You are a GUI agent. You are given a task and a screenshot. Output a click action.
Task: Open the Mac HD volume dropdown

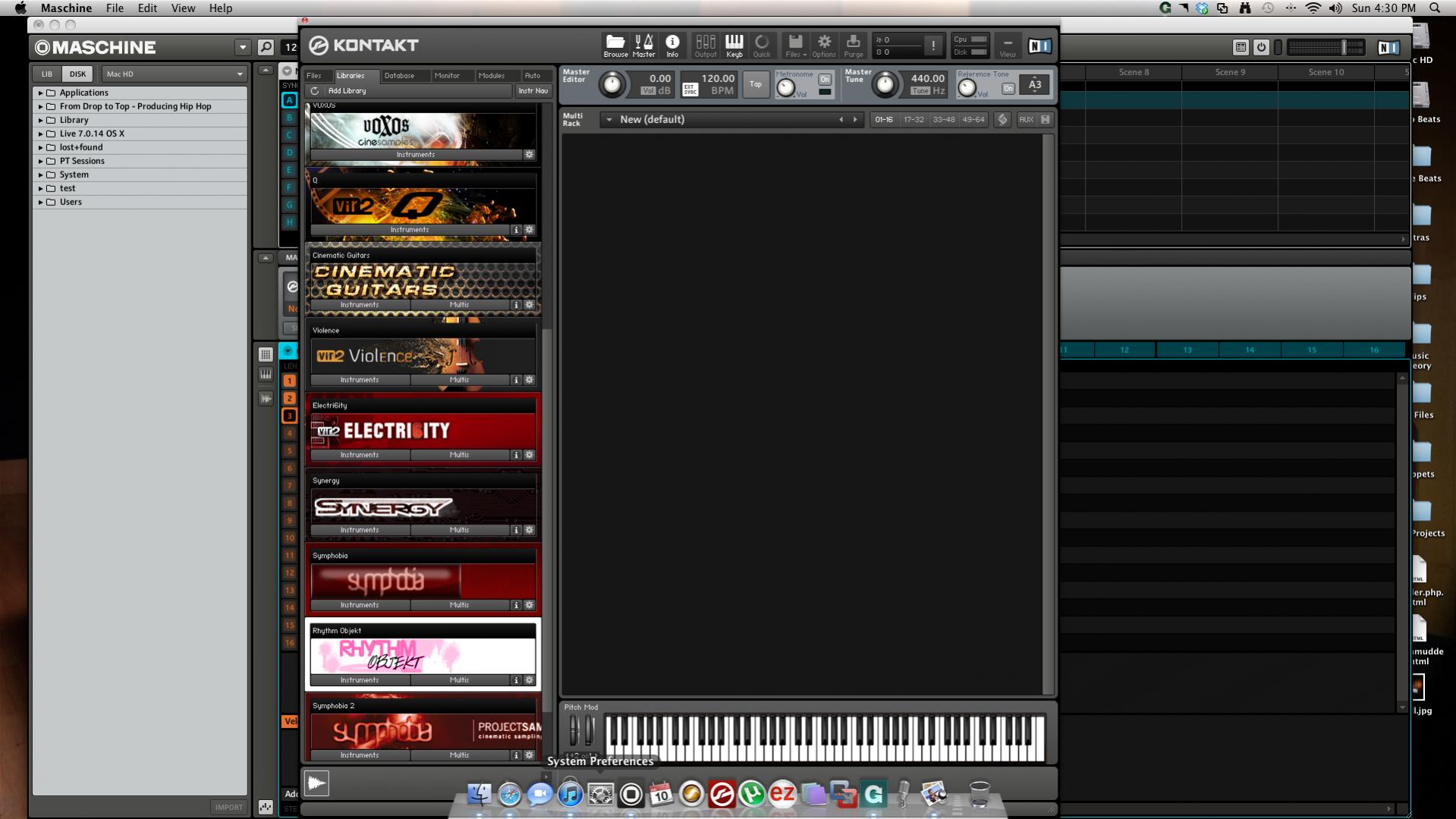pos(175,74)
